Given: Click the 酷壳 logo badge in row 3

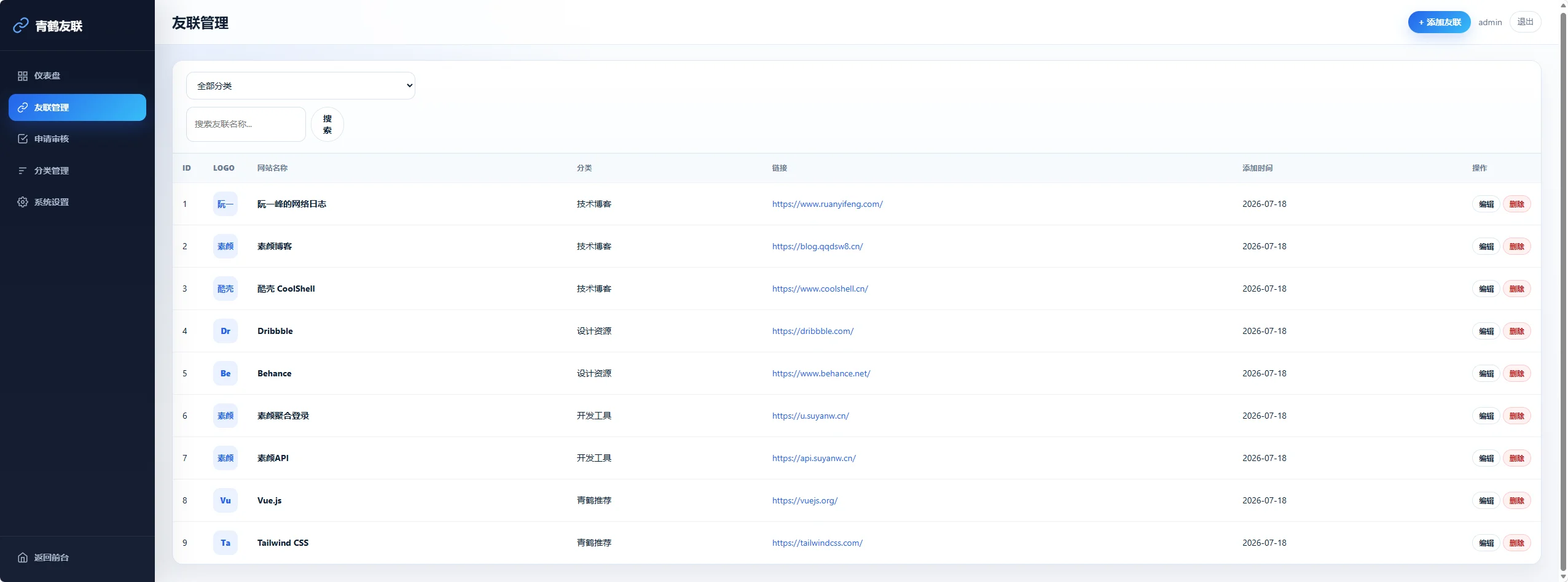Looking at the screenshot, I should click(x=225, y=289).
